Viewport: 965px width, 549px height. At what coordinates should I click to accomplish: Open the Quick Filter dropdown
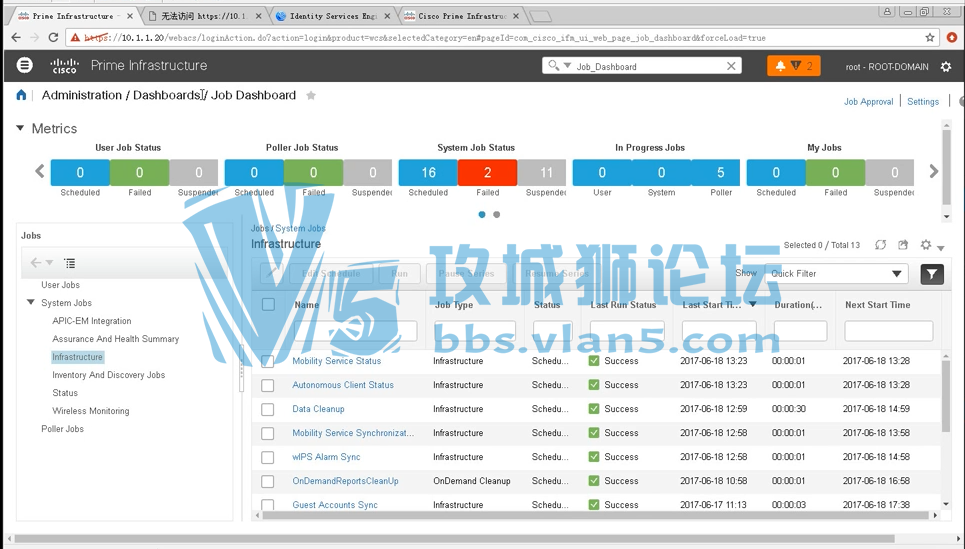(837, 274)
